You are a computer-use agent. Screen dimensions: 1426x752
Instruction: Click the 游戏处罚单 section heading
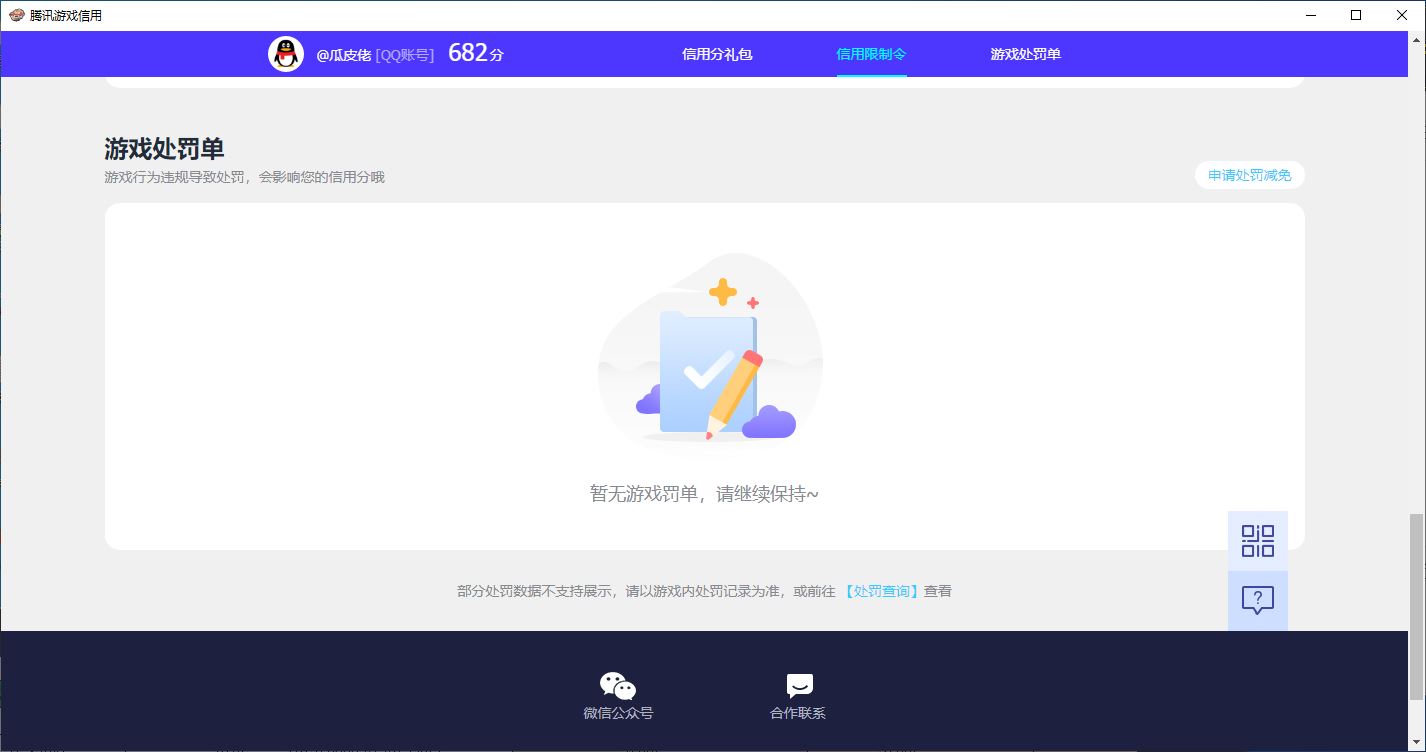pyautogui.click(x=164, y=149)
